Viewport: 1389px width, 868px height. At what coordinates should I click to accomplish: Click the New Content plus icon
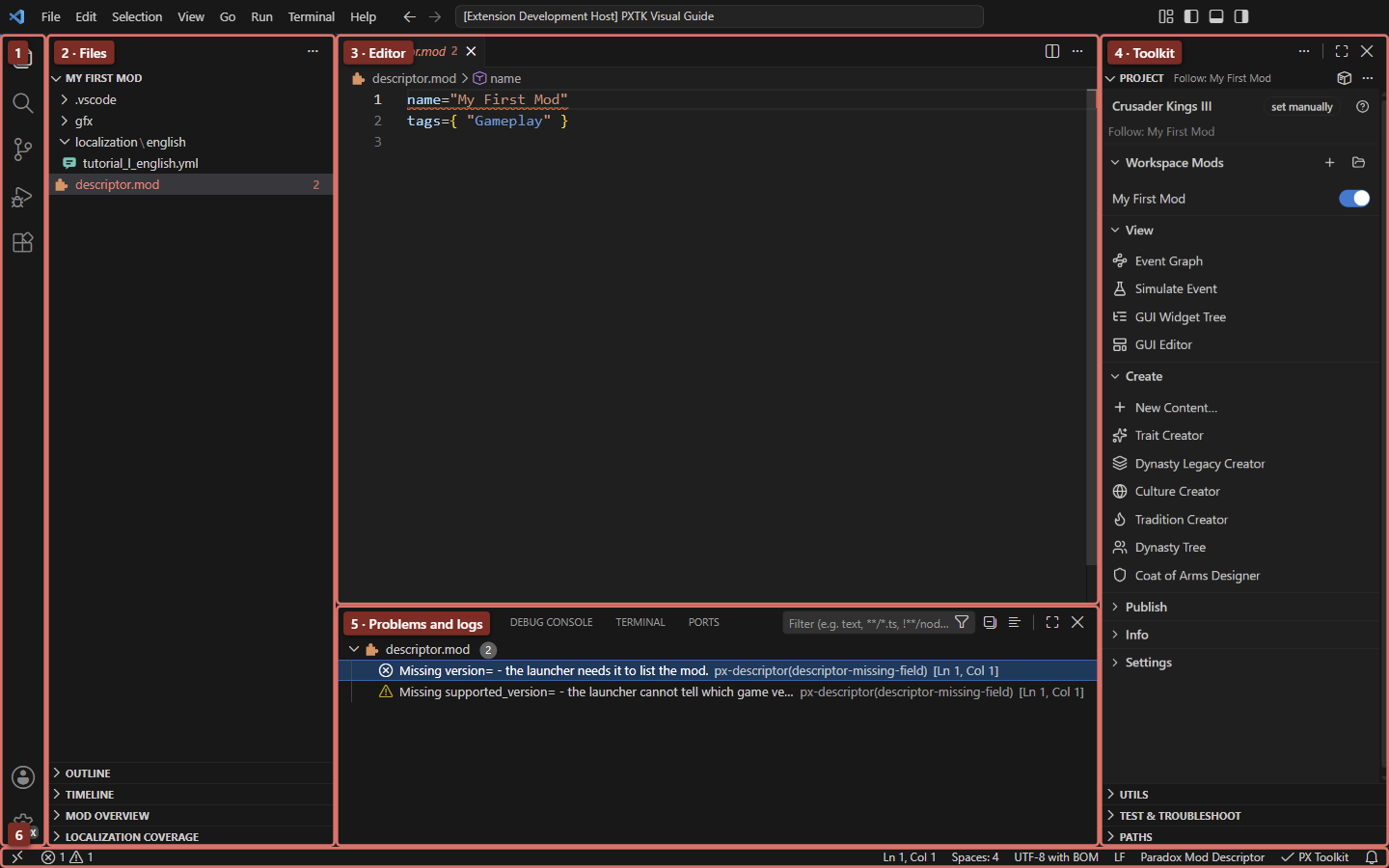[x=1120, y=407]
